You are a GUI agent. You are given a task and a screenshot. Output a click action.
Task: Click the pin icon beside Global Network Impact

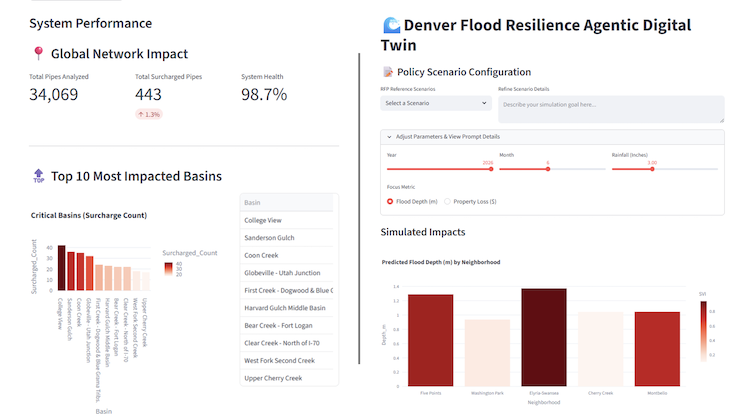38,54
